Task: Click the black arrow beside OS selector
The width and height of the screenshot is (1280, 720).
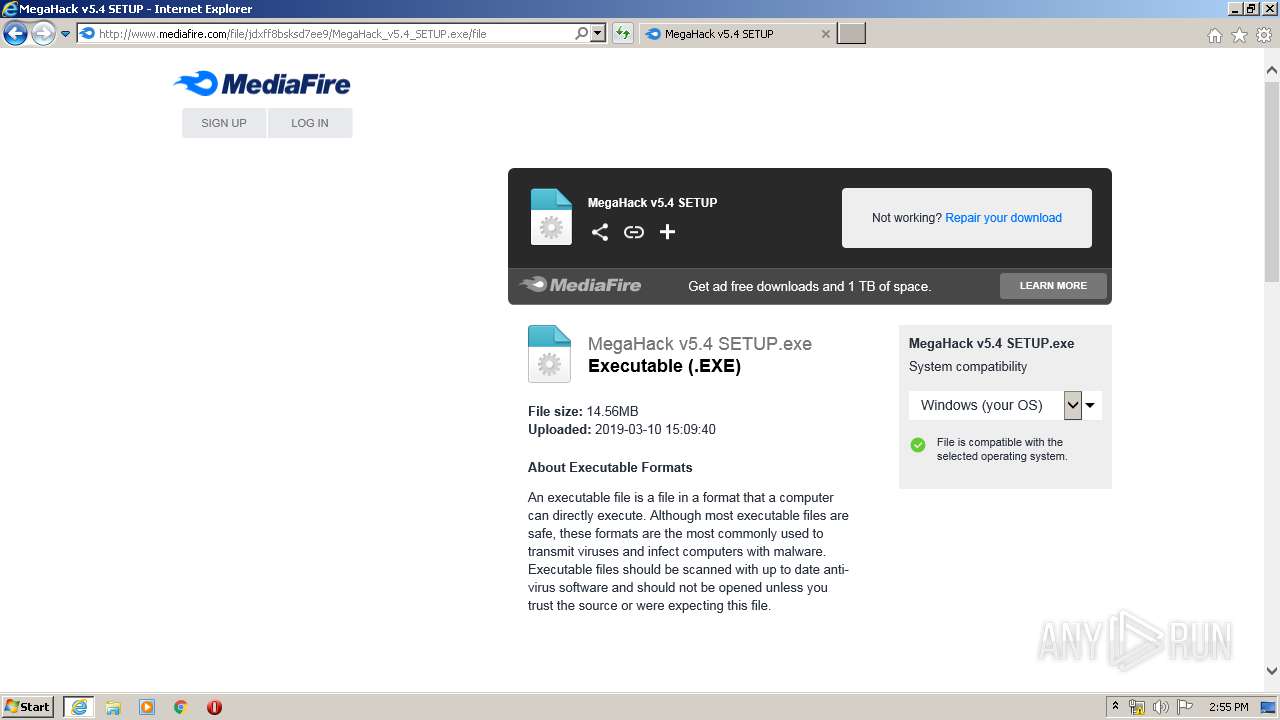Action: tap(1090, 405)
